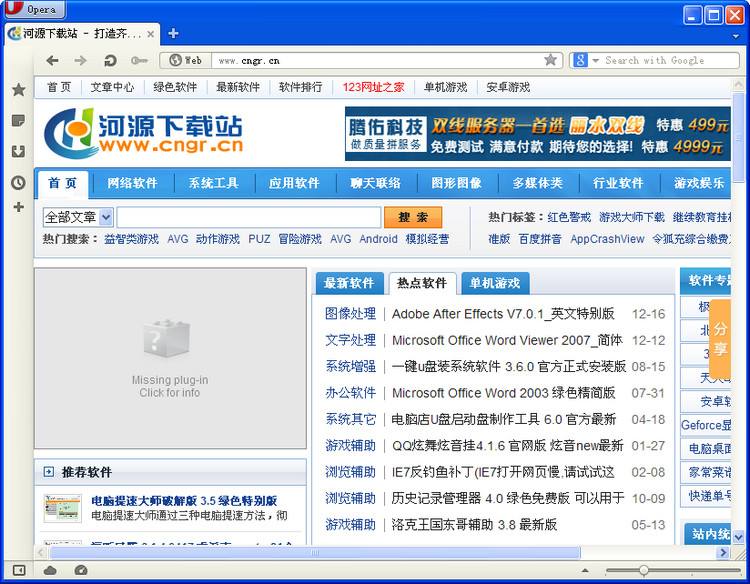Click the 益智类游戏 hot search link

(132, 239)
